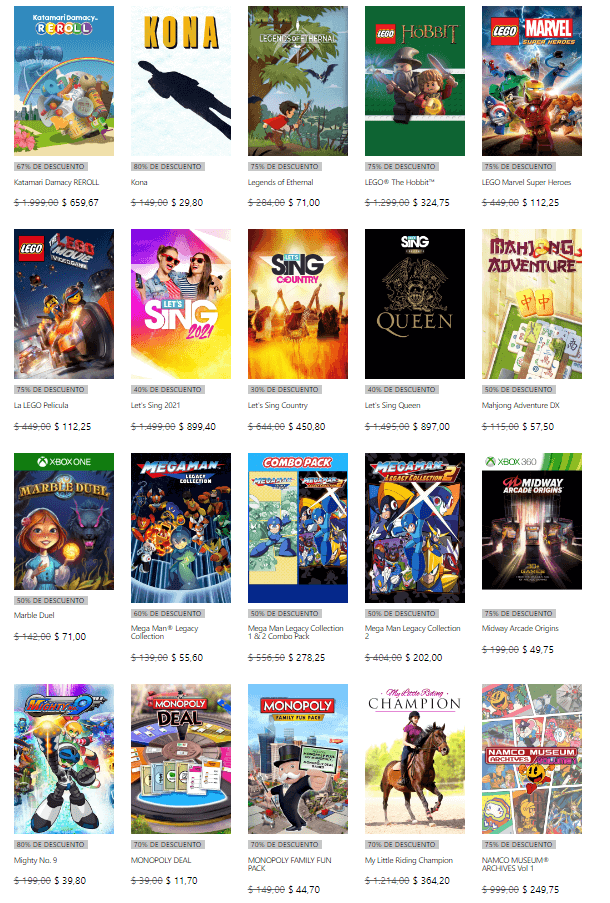The height and width of the screenshot is (903, 610).
Task: Open the Legends of Ethernal cover thumbnail
Action: [298, 81]
